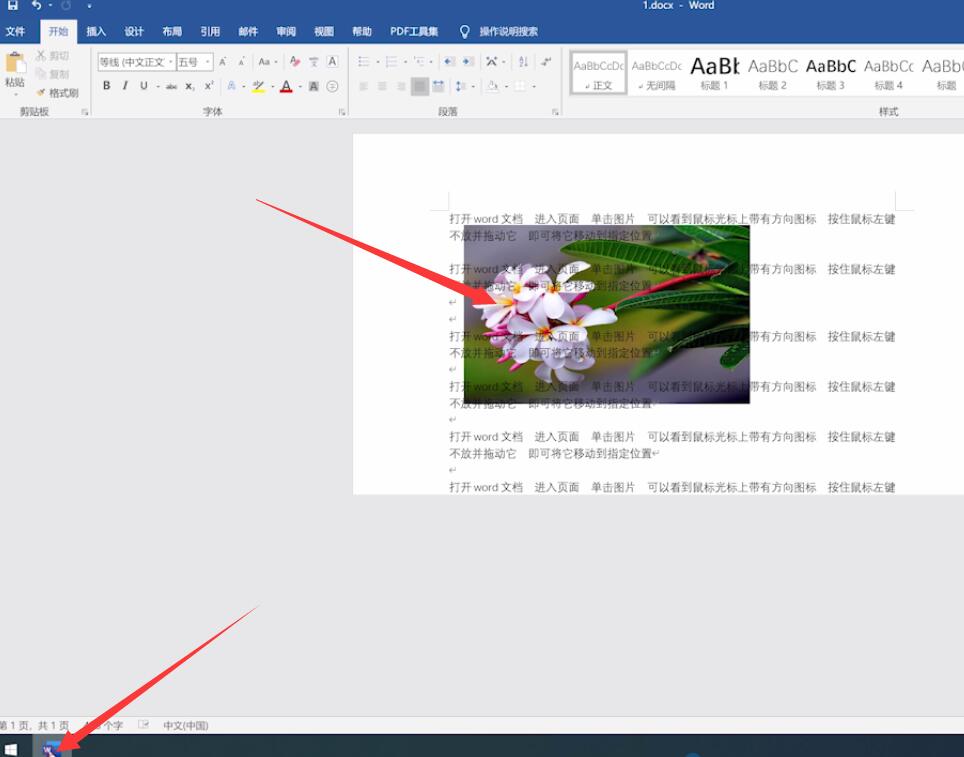Apply the red font color (A)
This screenshot has width=964, height=757.
pos(286,87)
